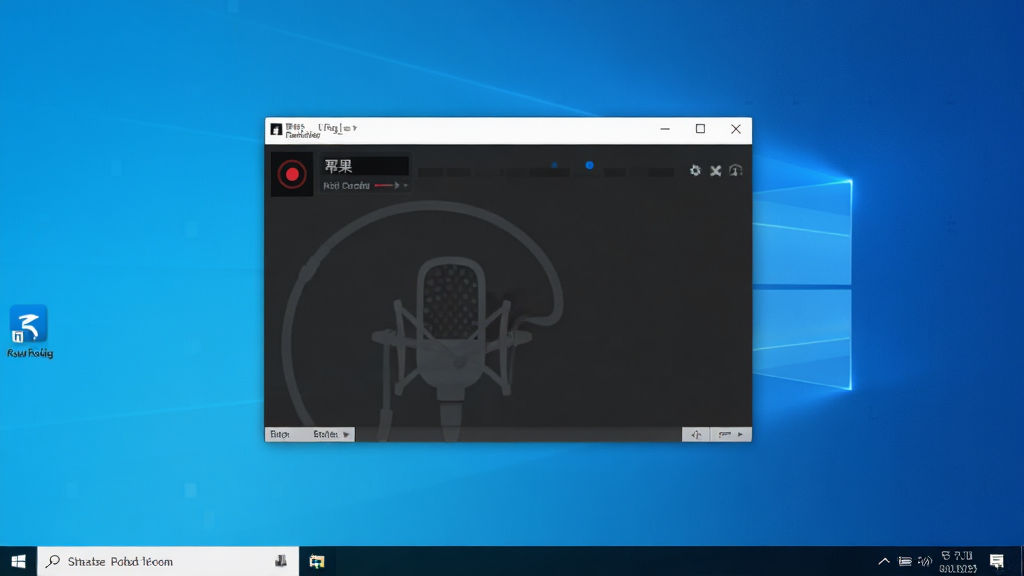Start recording with the red record button
The width and height of the screenshot is (1024, 576).
tap(292, 174)
